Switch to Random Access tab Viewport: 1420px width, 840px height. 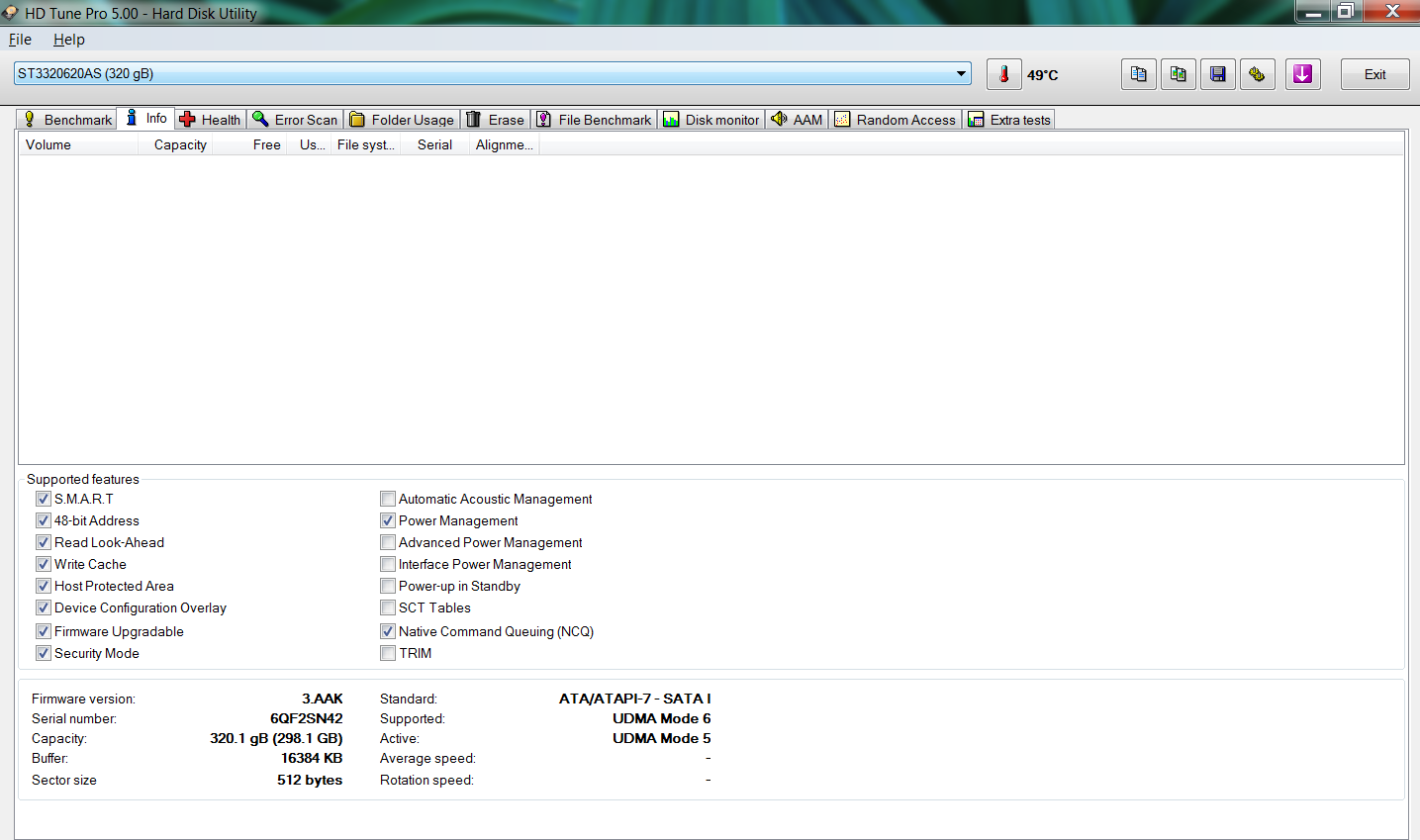click(896, 119)
